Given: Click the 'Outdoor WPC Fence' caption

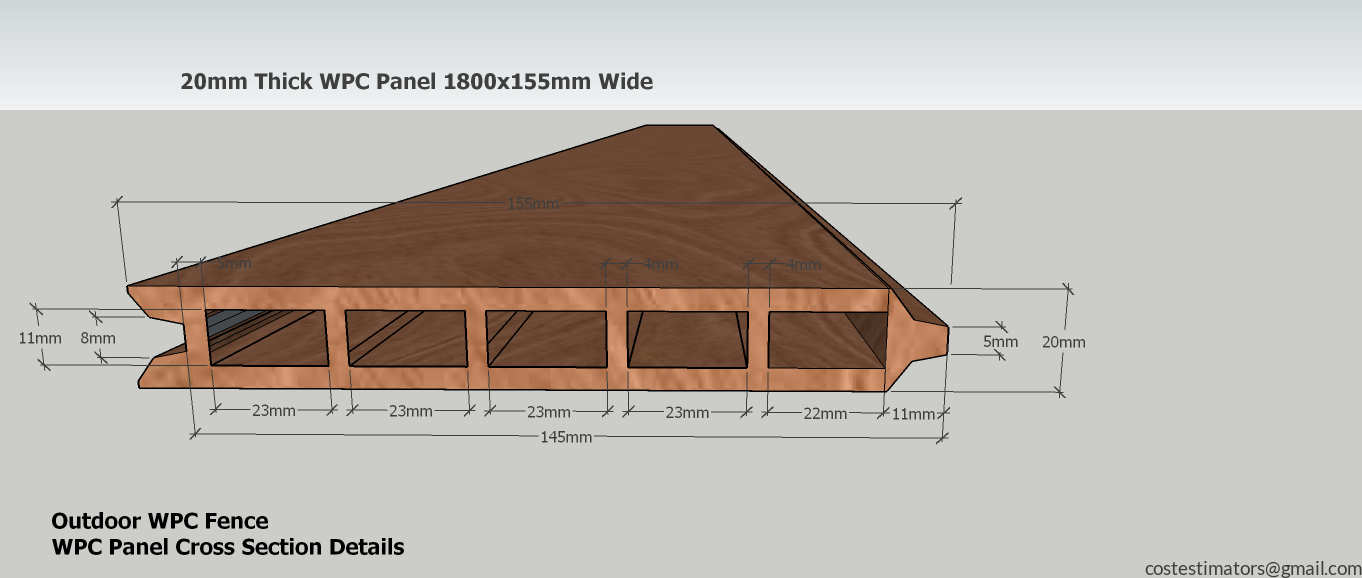Looking at the screenshot, I should [160, 521].
